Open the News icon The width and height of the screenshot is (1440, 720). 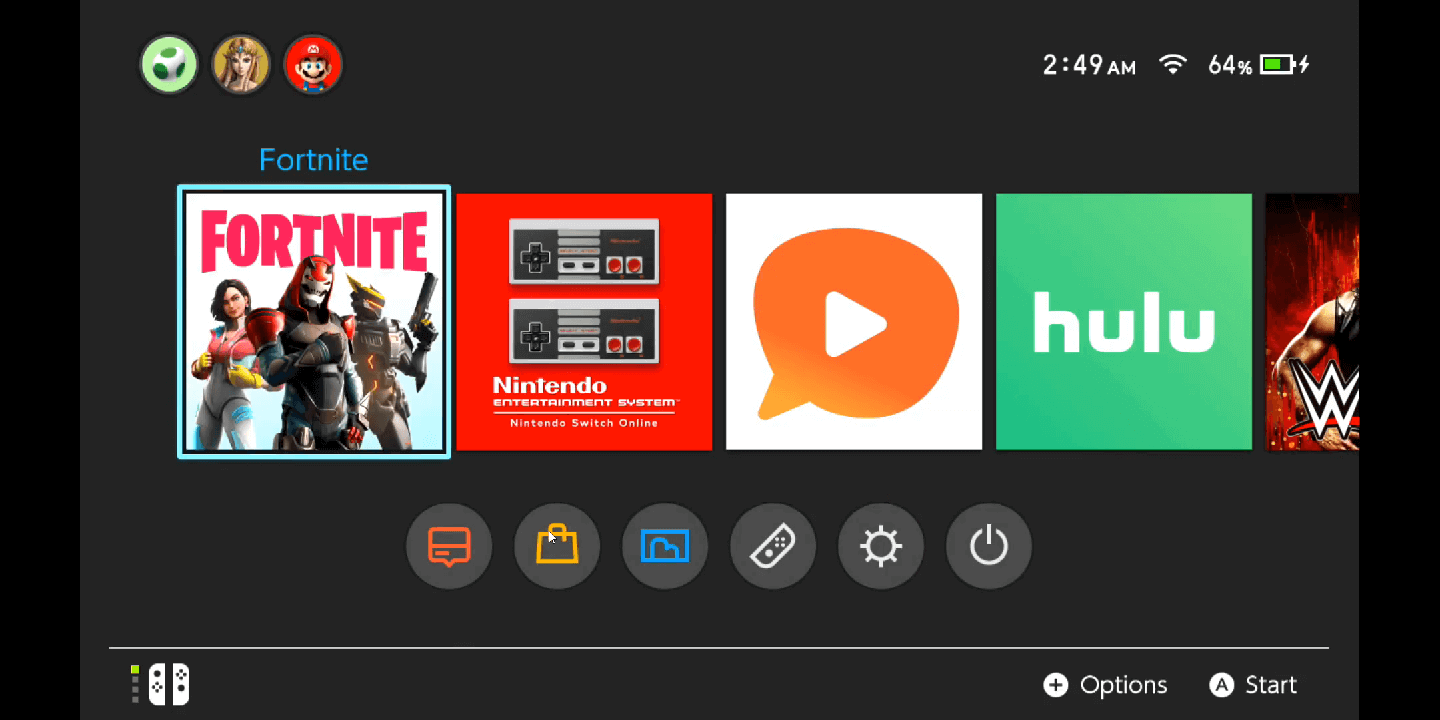(x=449, y=546)
